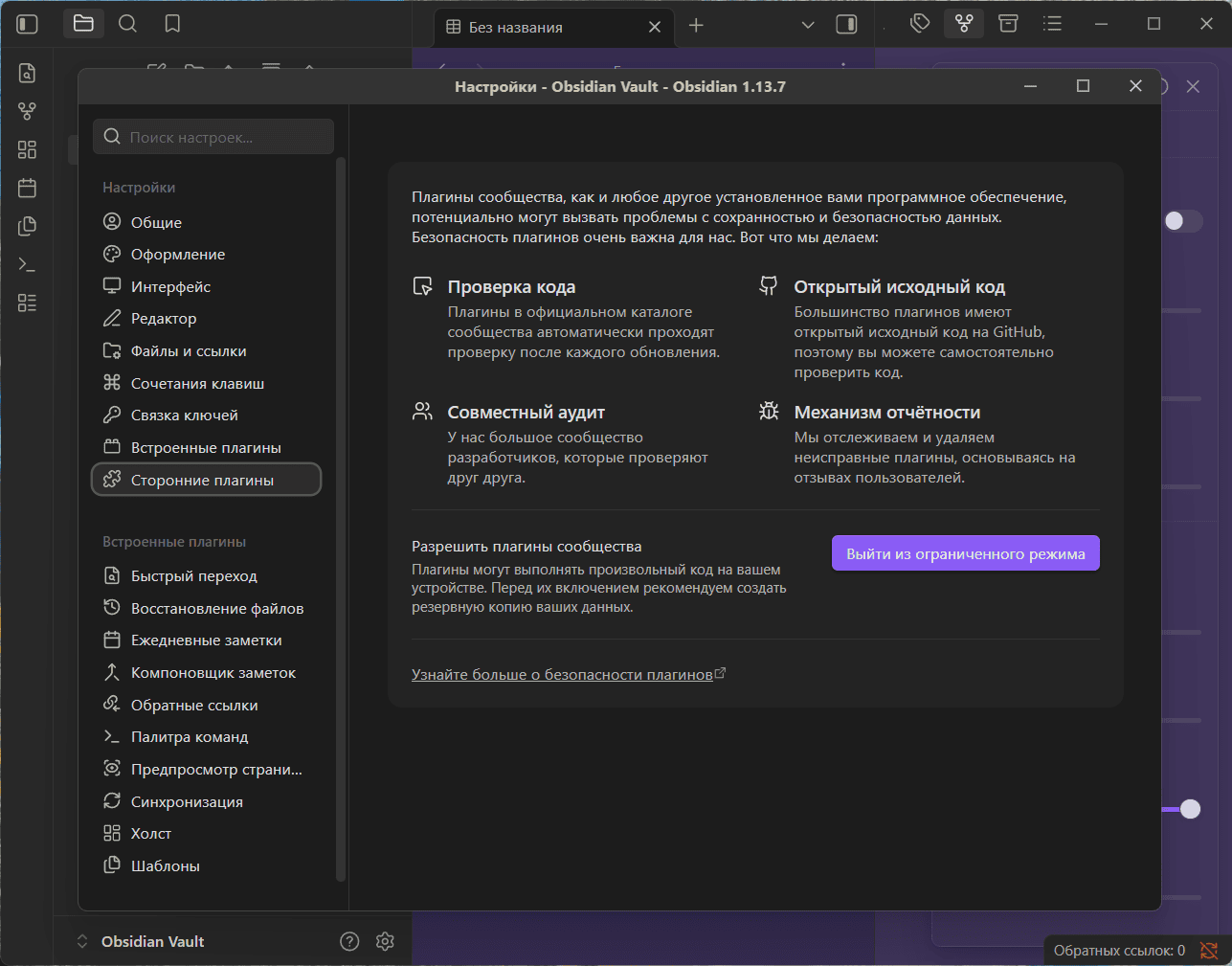1232x966 pixels.
Task: Toggle the right sidebar panel icon
Action: (x=846, y=25)
